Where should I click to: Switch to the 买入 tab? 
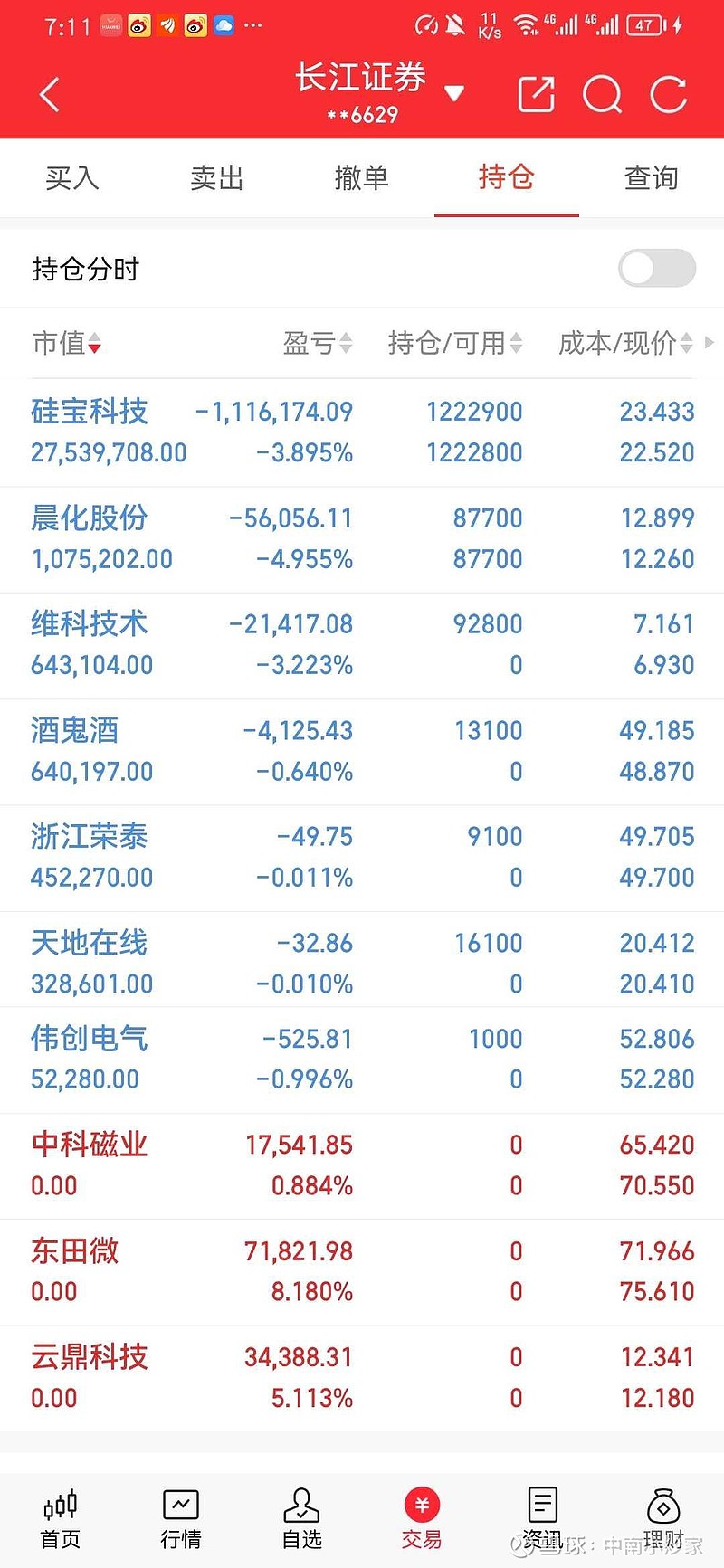[x=72, y=178]
